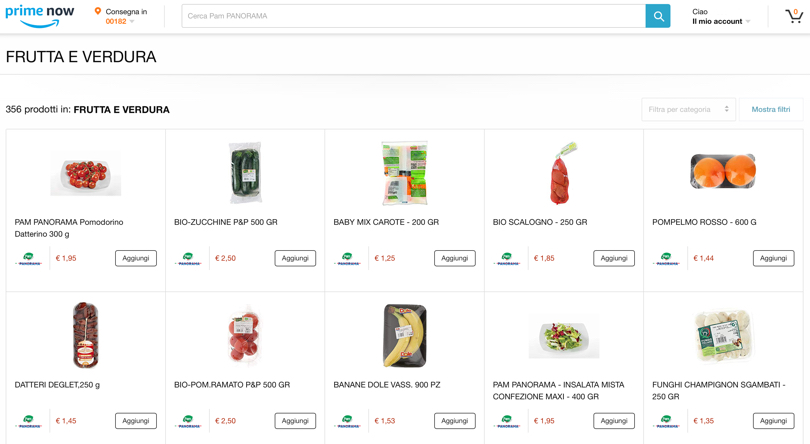The height and width of the screenshot is (444, 810).
Task: Open Pomodorino Datterino product image
Action: tap(86, 174)
